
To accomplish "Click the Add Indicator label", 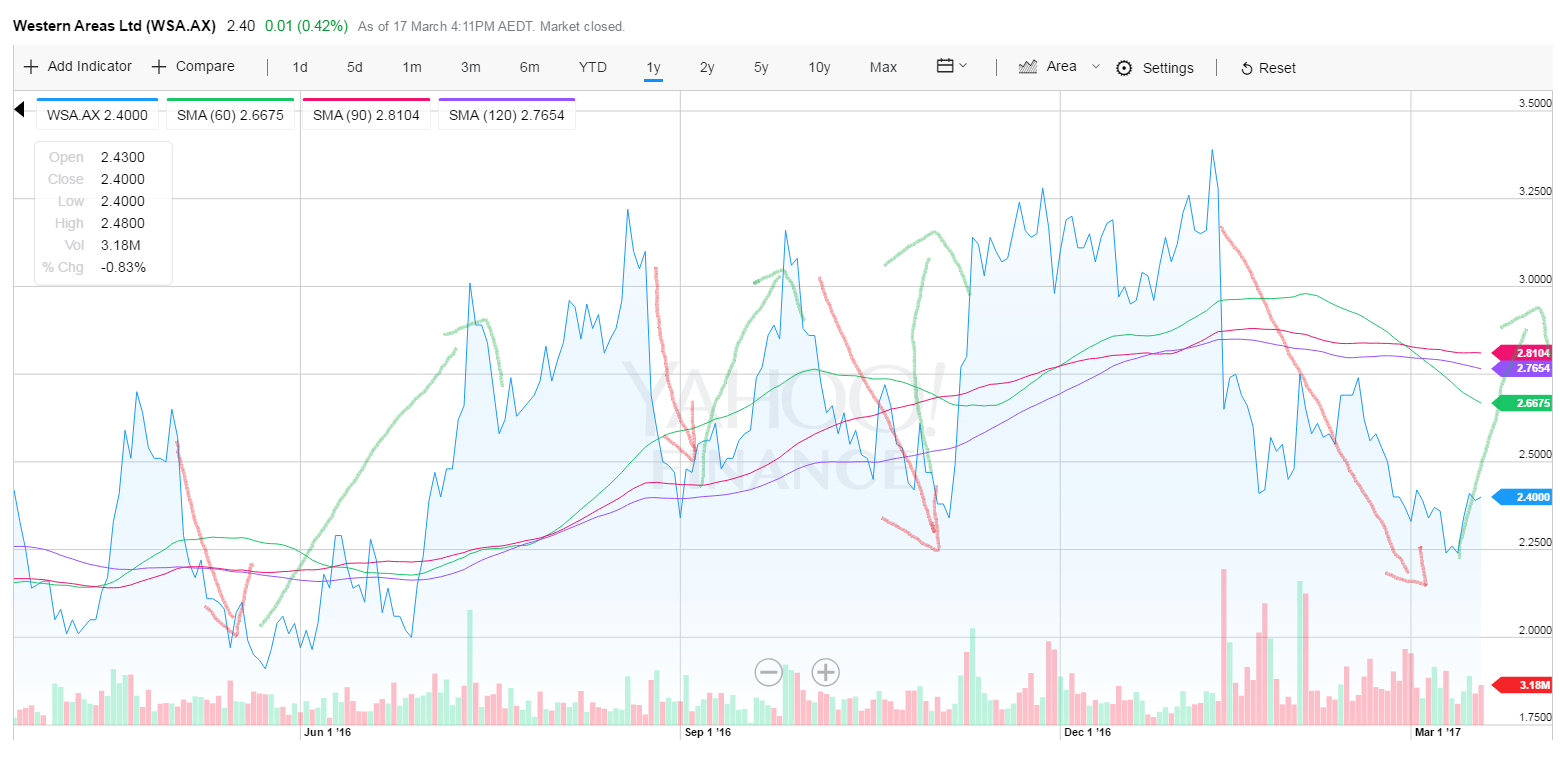I will pos(90,66).
